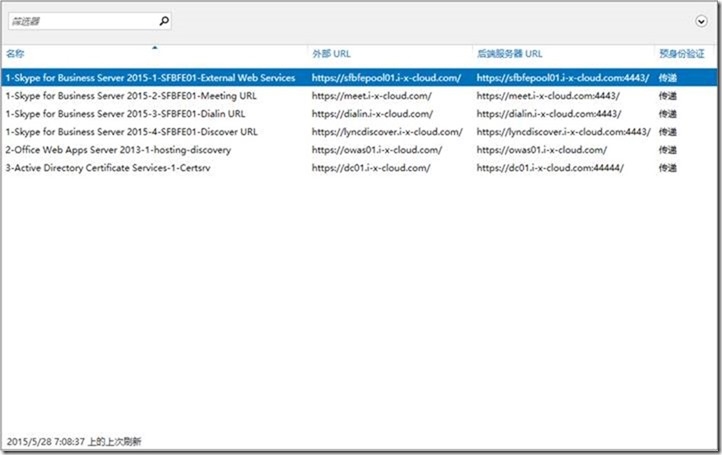
Task: Select the SFBFE01-Discover URL row name
Action: tap(131, 132)
